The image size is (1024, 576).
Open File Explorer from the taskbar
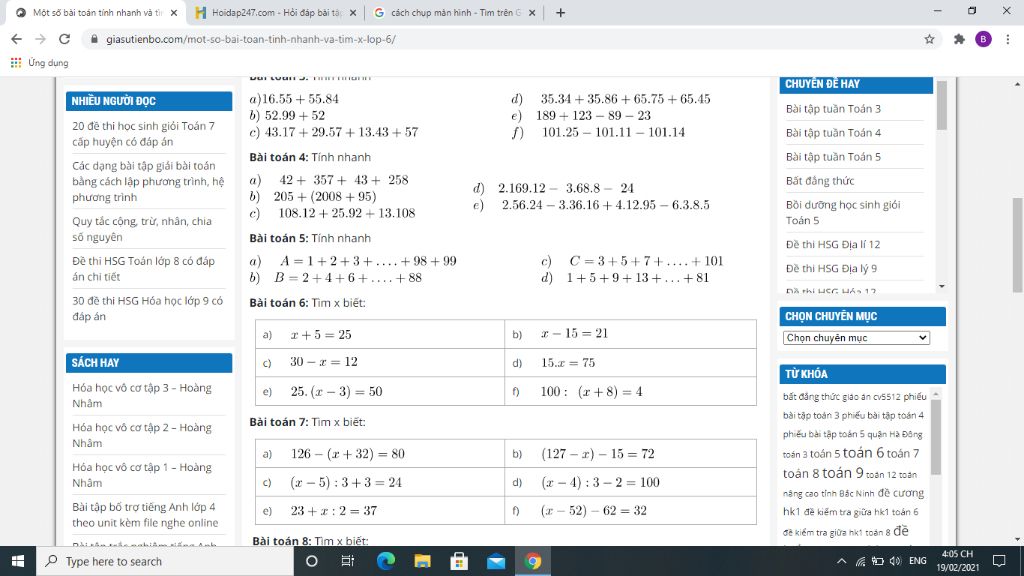423,561
